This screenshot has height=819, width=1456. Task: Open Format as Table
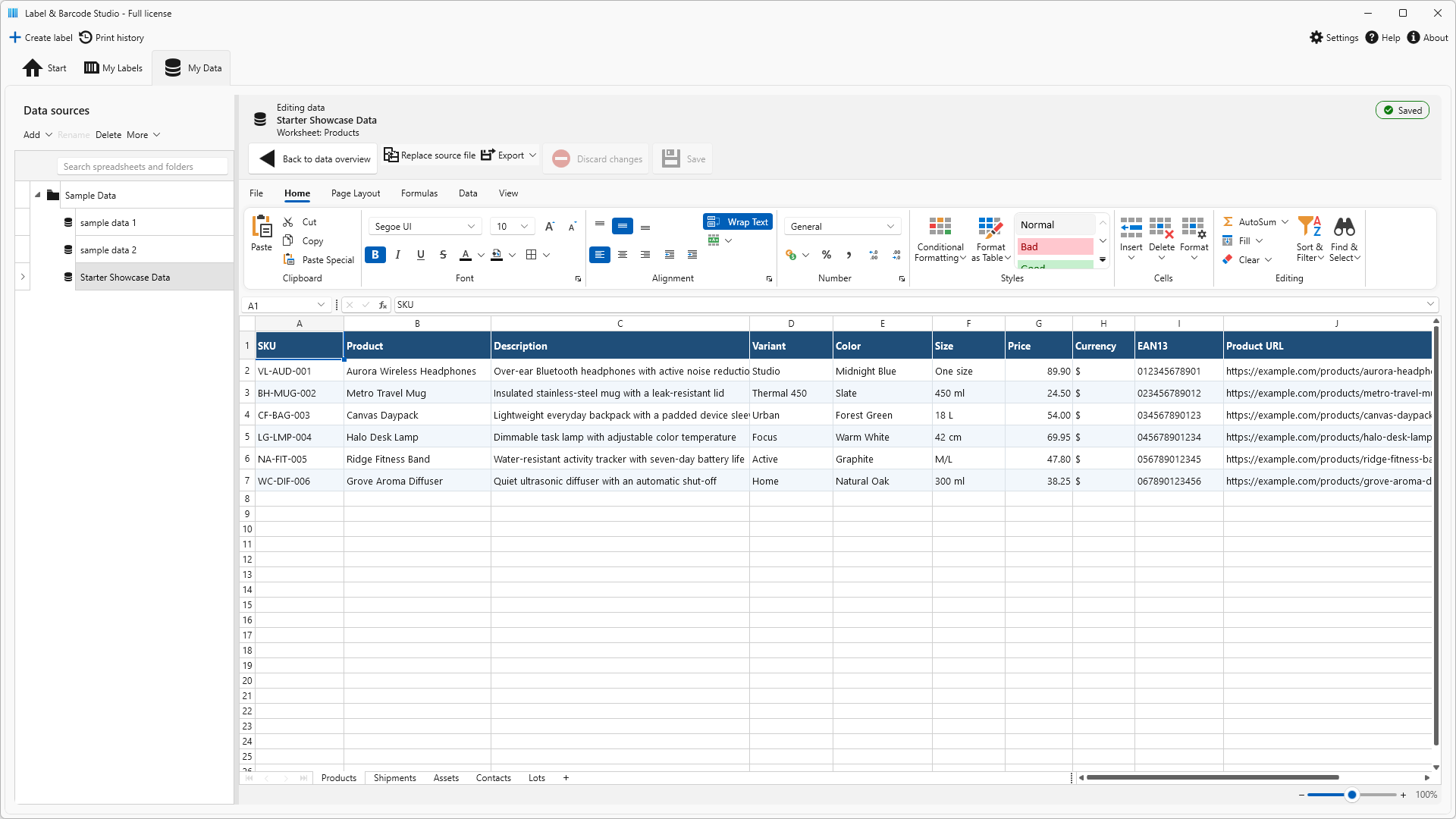pos(990,240)
